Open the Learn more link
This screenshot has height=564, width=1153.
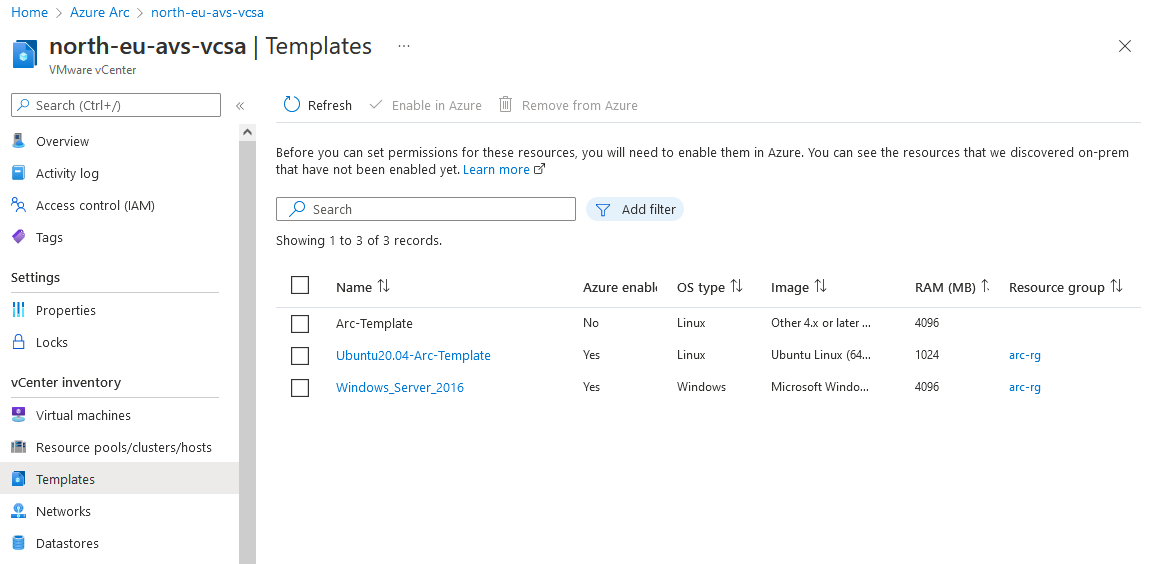tap(496, 170)
